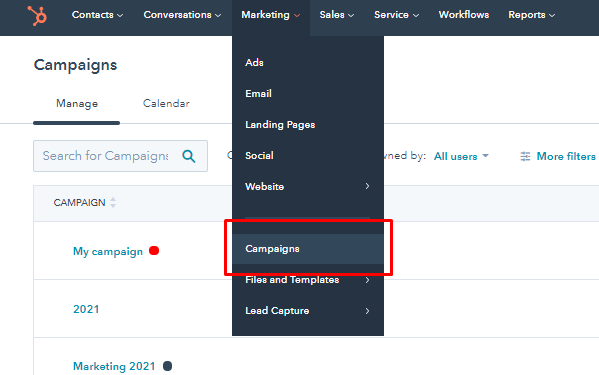Select Campaigns in Marketing menu
Screen dimensions: 599x375
click(x=308, y=249)
